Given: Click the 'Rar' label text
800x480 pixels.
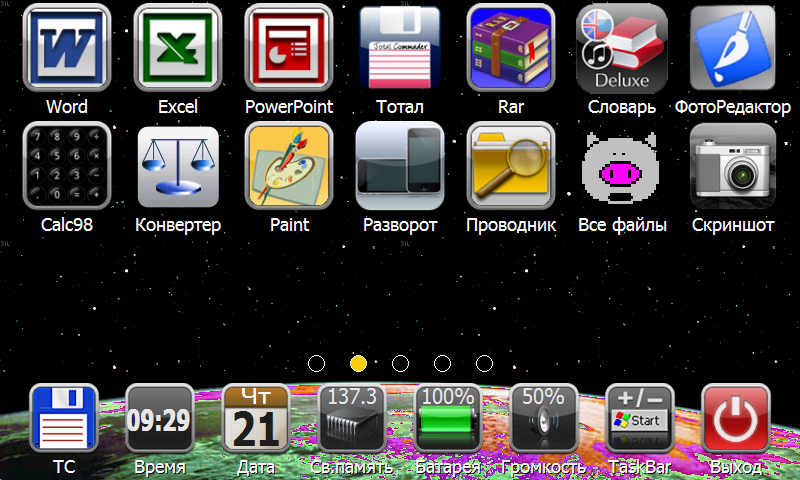Looking at the screenshot, I should coord(511,107).
